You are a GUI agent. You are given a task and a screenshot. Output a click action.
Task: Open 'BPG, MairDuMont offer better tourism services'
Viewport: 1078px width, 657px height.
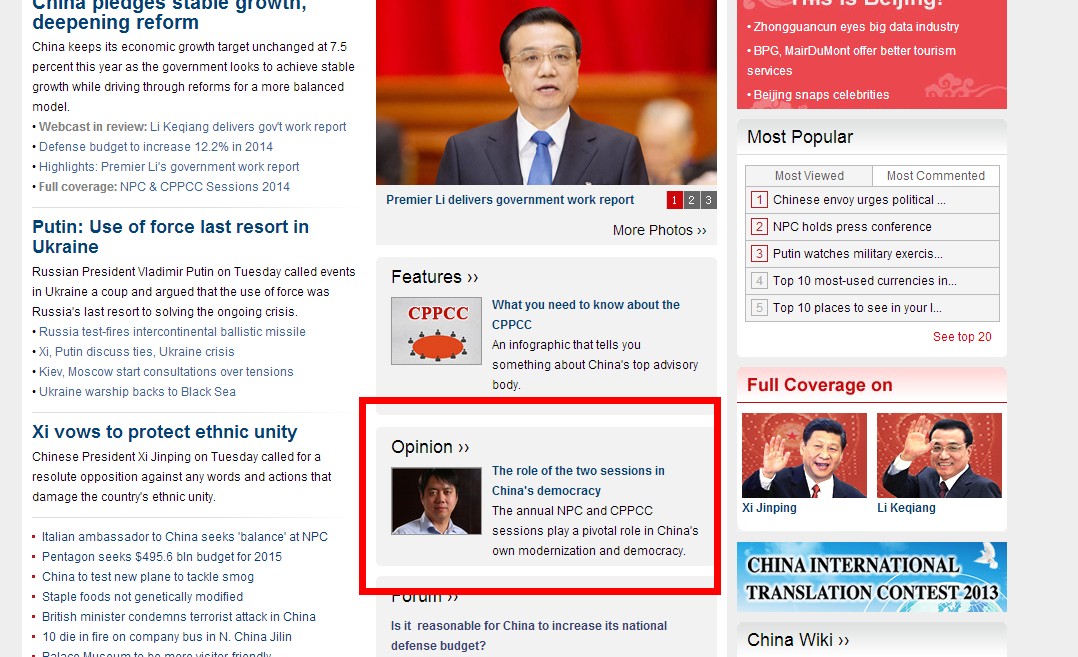[851, 60]
